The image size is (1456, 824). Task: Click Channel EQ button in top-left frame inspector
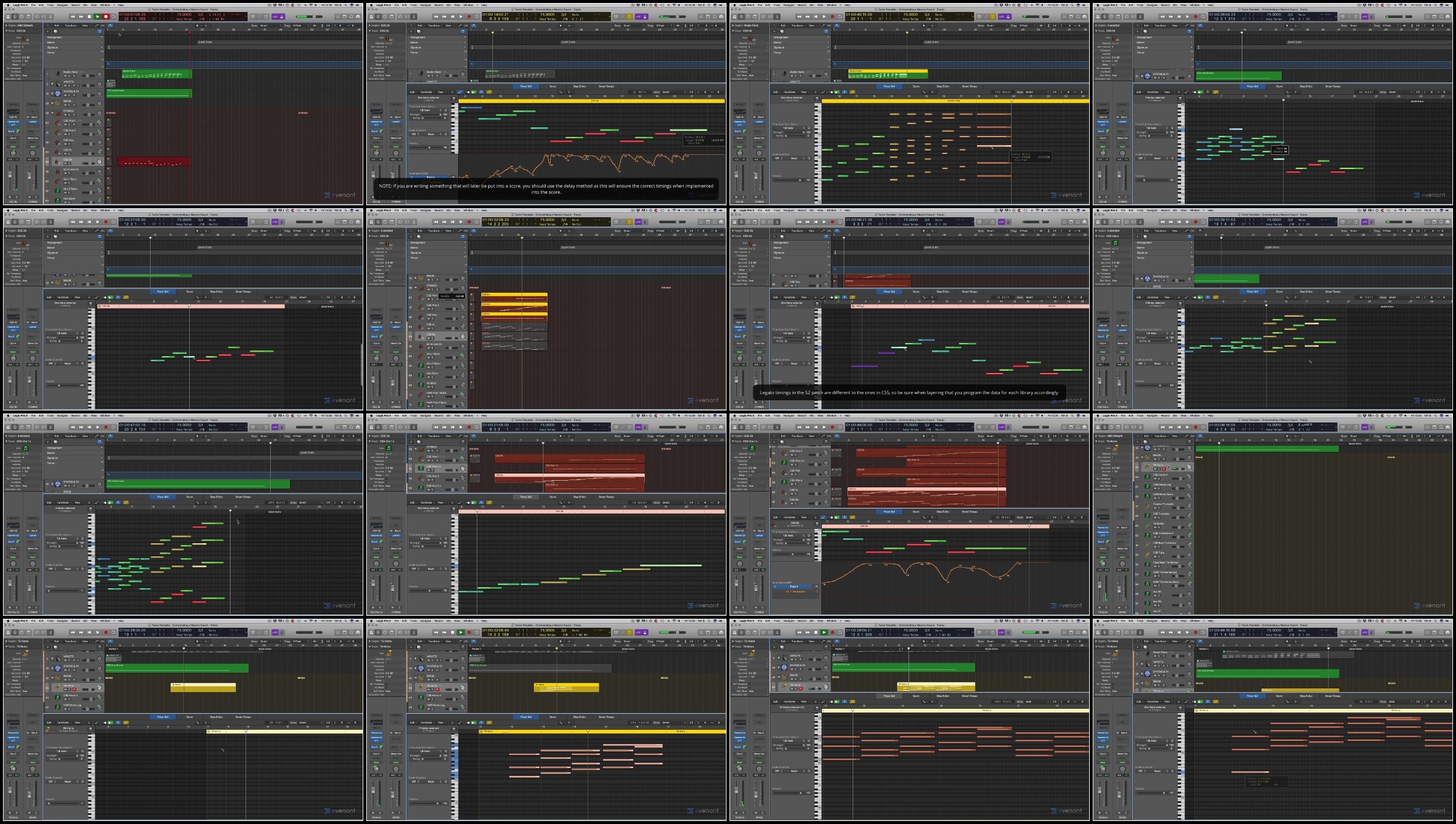(x=13, y=122)
